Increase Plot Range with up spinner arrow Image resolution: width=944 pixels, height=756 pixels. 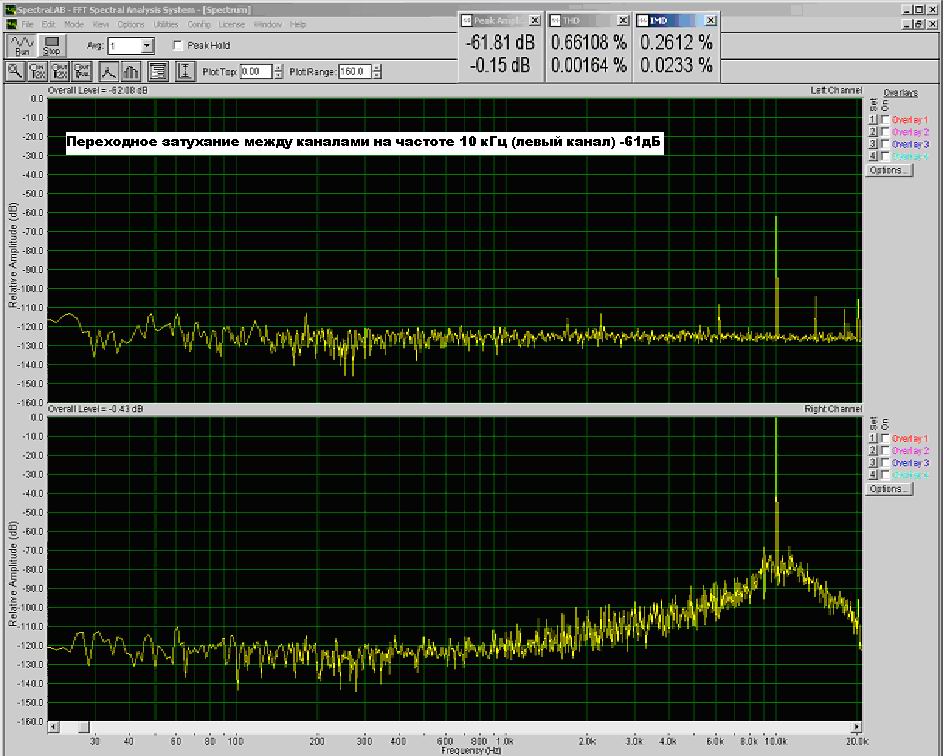coord(375,68)
